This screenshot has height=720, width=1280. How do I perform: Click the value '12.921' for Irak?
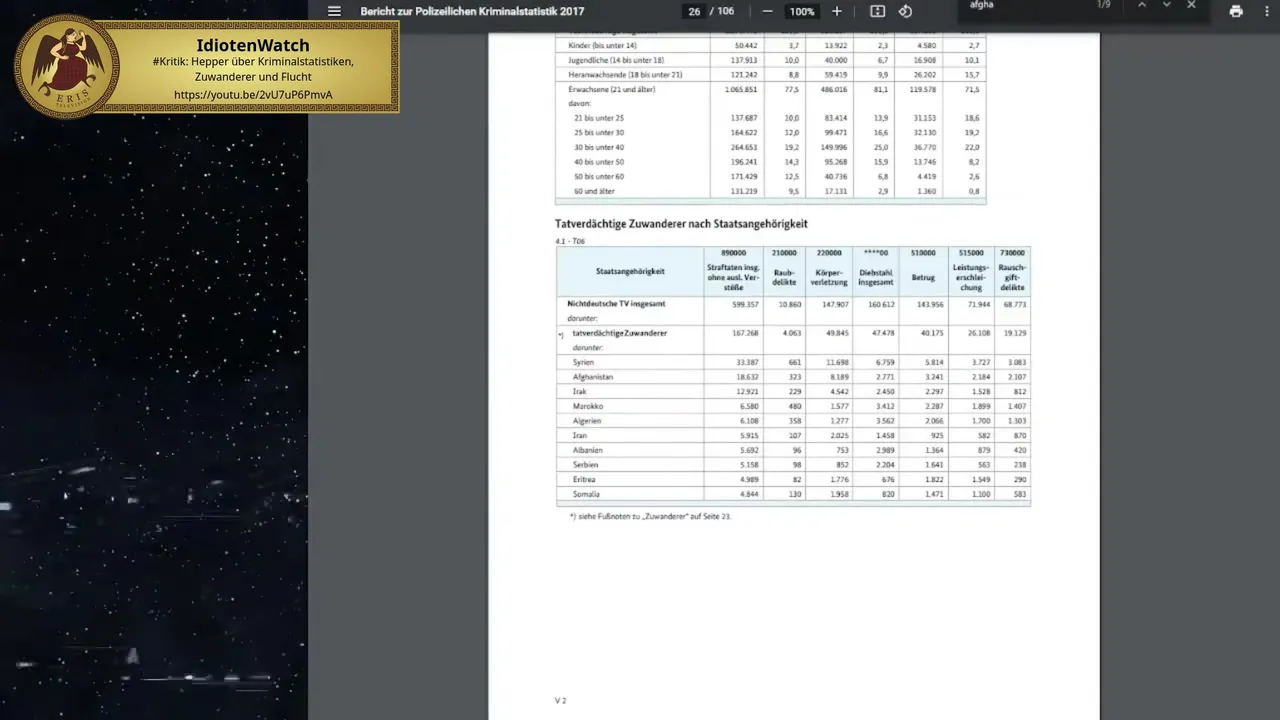746,391
